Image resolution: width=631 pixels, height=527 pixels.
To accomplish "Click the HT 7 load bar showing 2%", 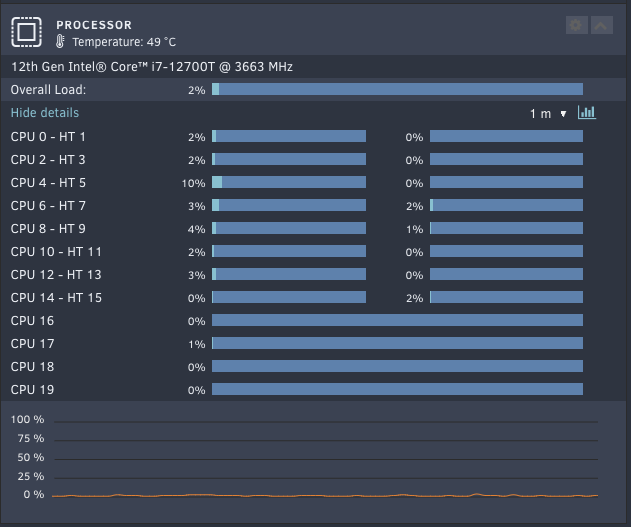I will pyautogui.click(x=506, y=205).
